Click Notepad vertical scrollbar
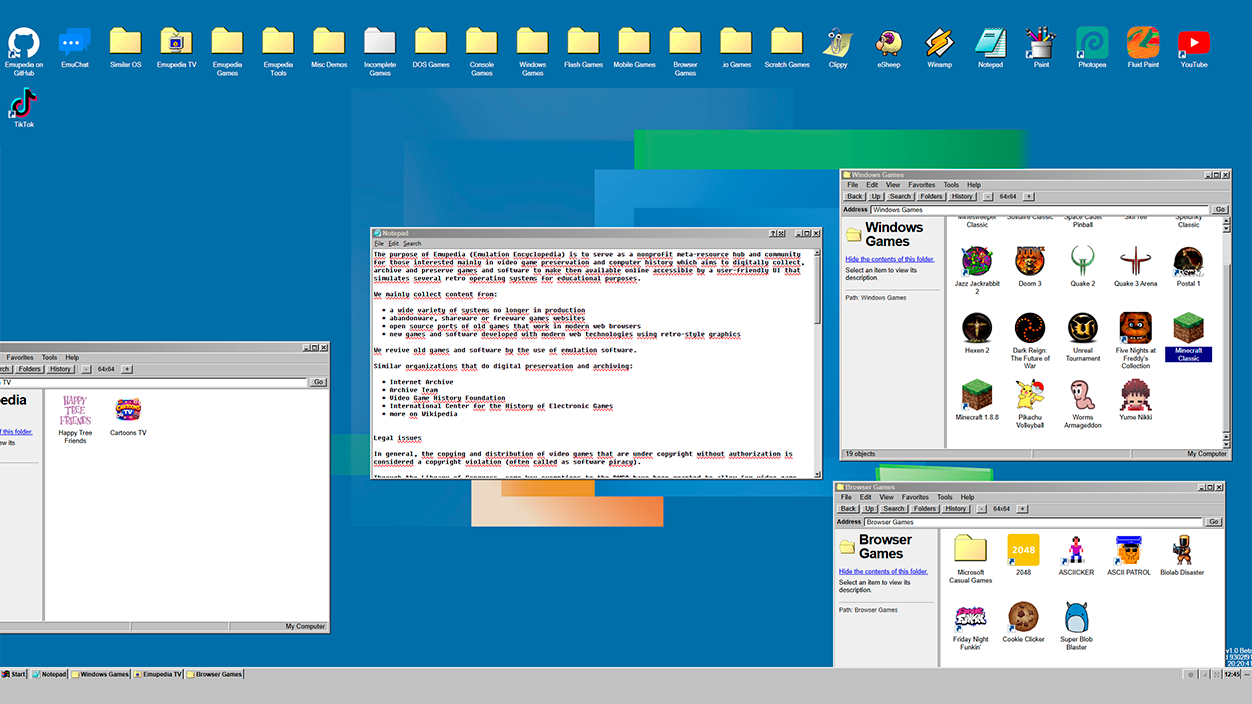This screenshot has width=1252, height=704. 817,362
